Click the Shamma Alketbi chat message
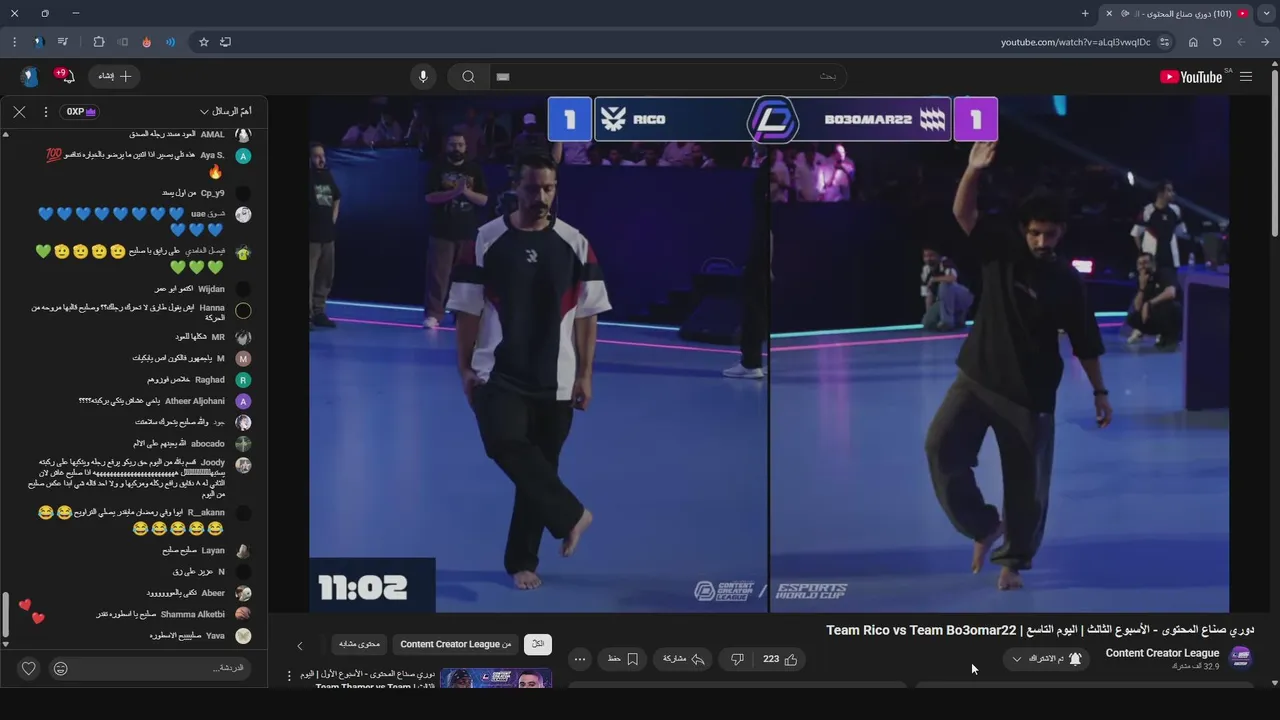Screen dimensions: 1280x720 pos(161,614)
